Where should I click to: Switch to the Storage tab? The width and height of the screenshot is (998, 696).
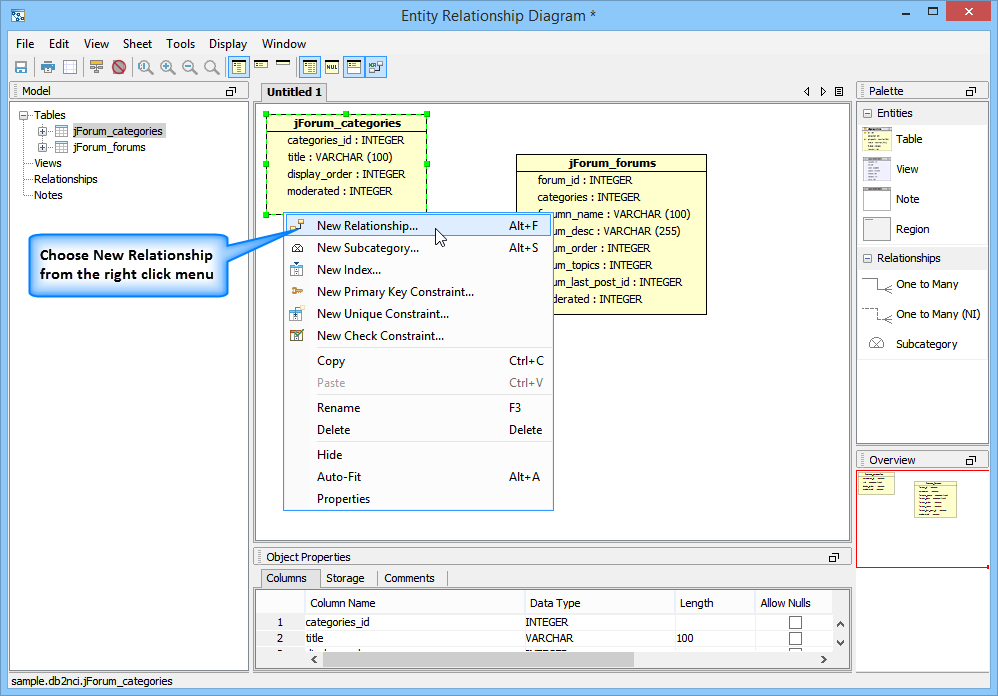345,578
